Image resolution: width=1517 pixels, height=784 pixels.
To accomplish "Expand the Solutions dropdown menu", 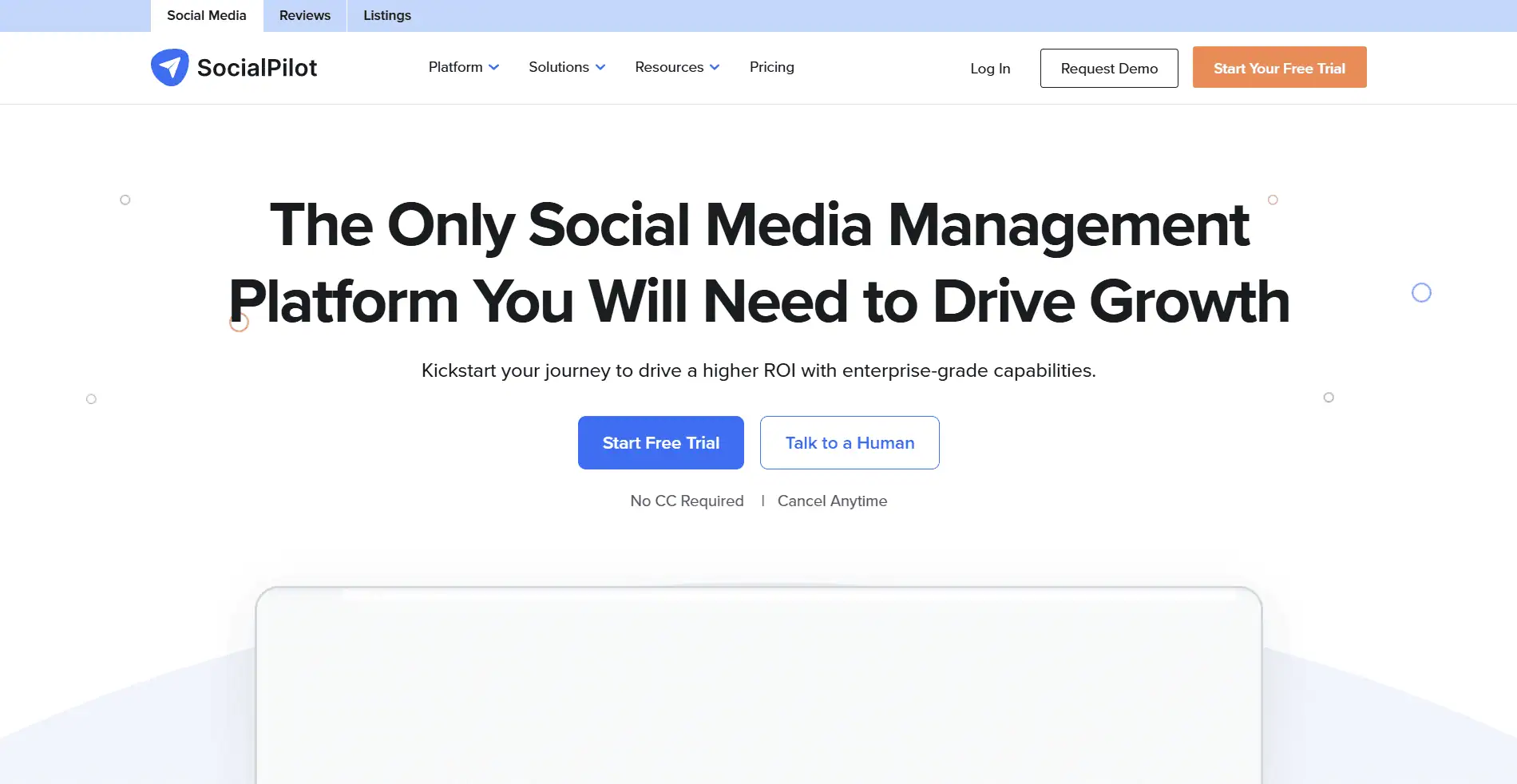I will [x=567, y=67].
